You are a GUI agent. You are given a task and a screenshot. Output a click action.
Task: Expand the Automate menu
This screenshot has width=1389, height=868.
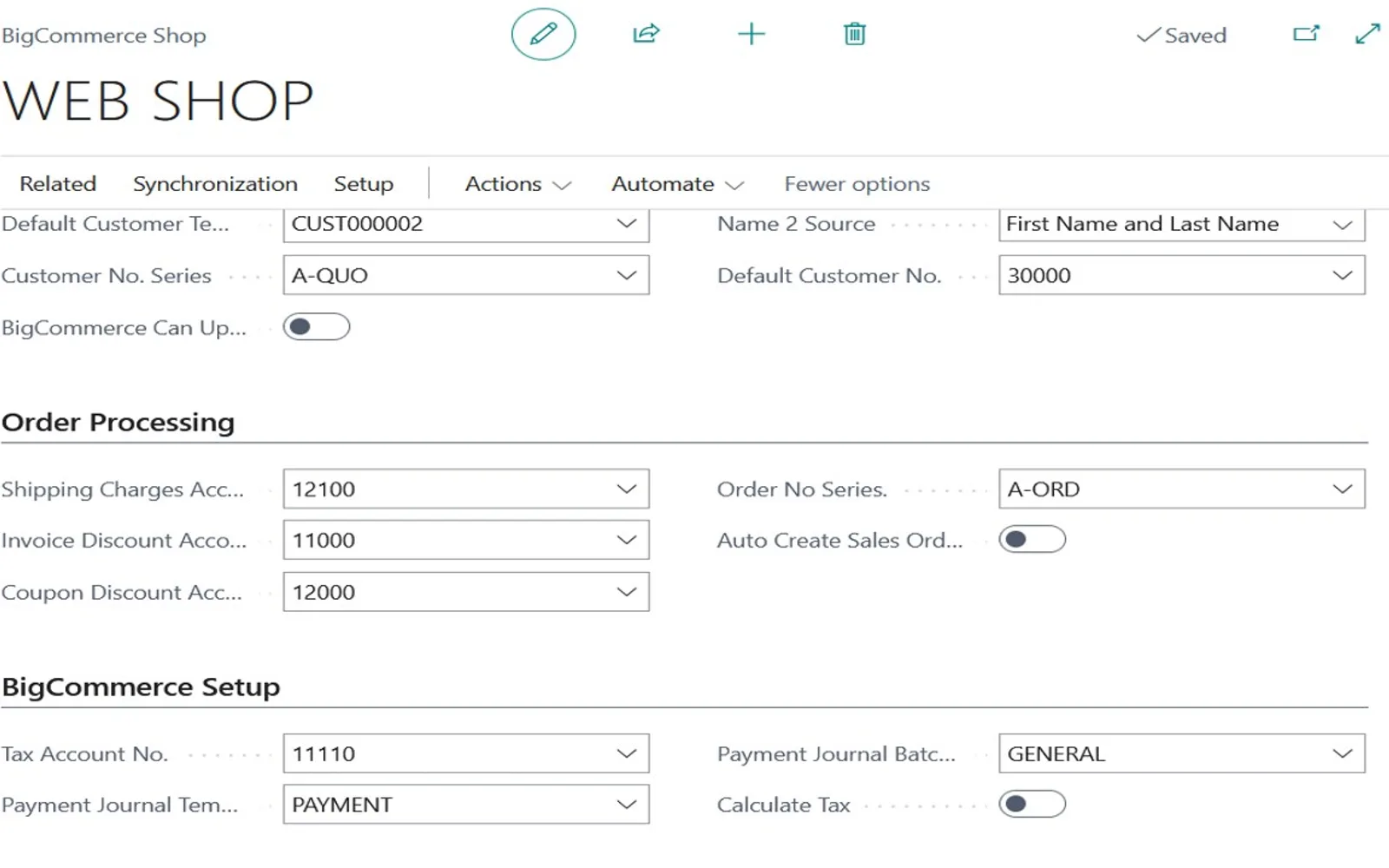click(x=678, y=184)
